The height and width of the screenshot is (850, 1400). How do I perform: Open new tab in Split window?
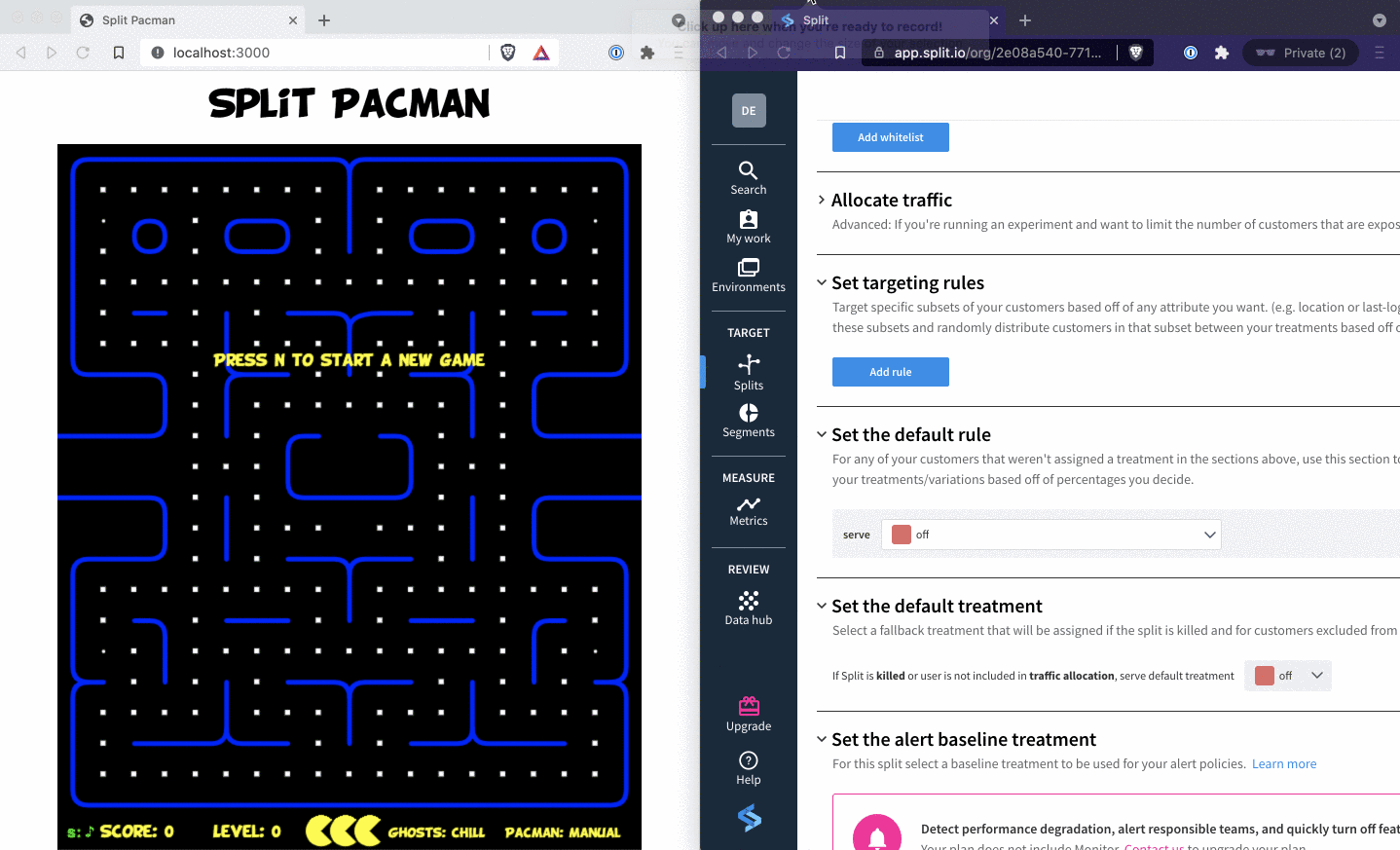[x=1025, y=20]
